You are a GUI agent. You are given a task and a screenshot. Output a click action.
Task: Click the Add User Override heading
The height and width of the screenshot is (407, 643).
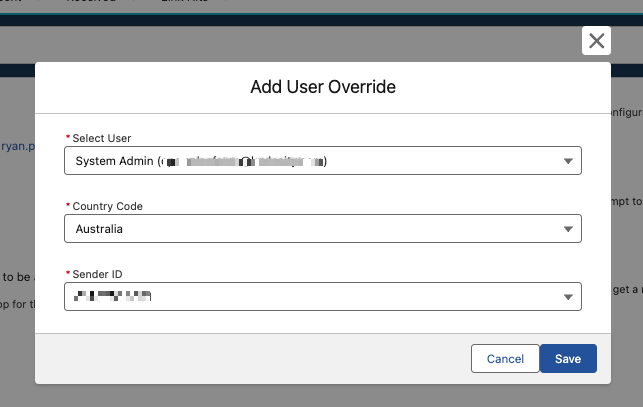pyautogui.click(x=322, y=87)
